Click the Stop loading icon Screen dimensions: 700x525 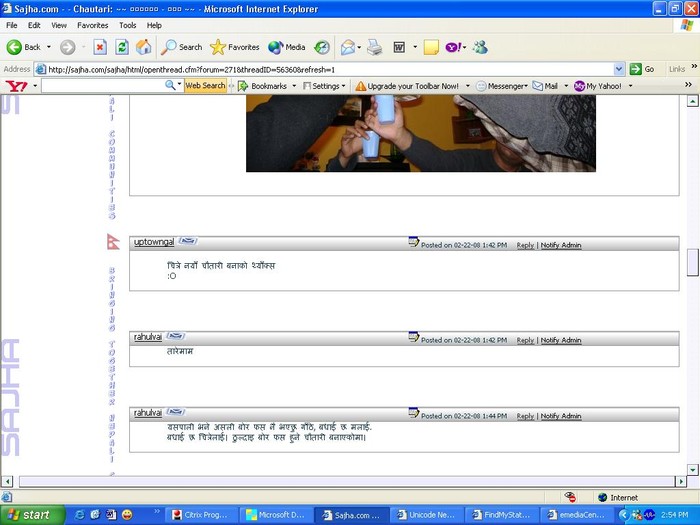click(x=100, y=47)
